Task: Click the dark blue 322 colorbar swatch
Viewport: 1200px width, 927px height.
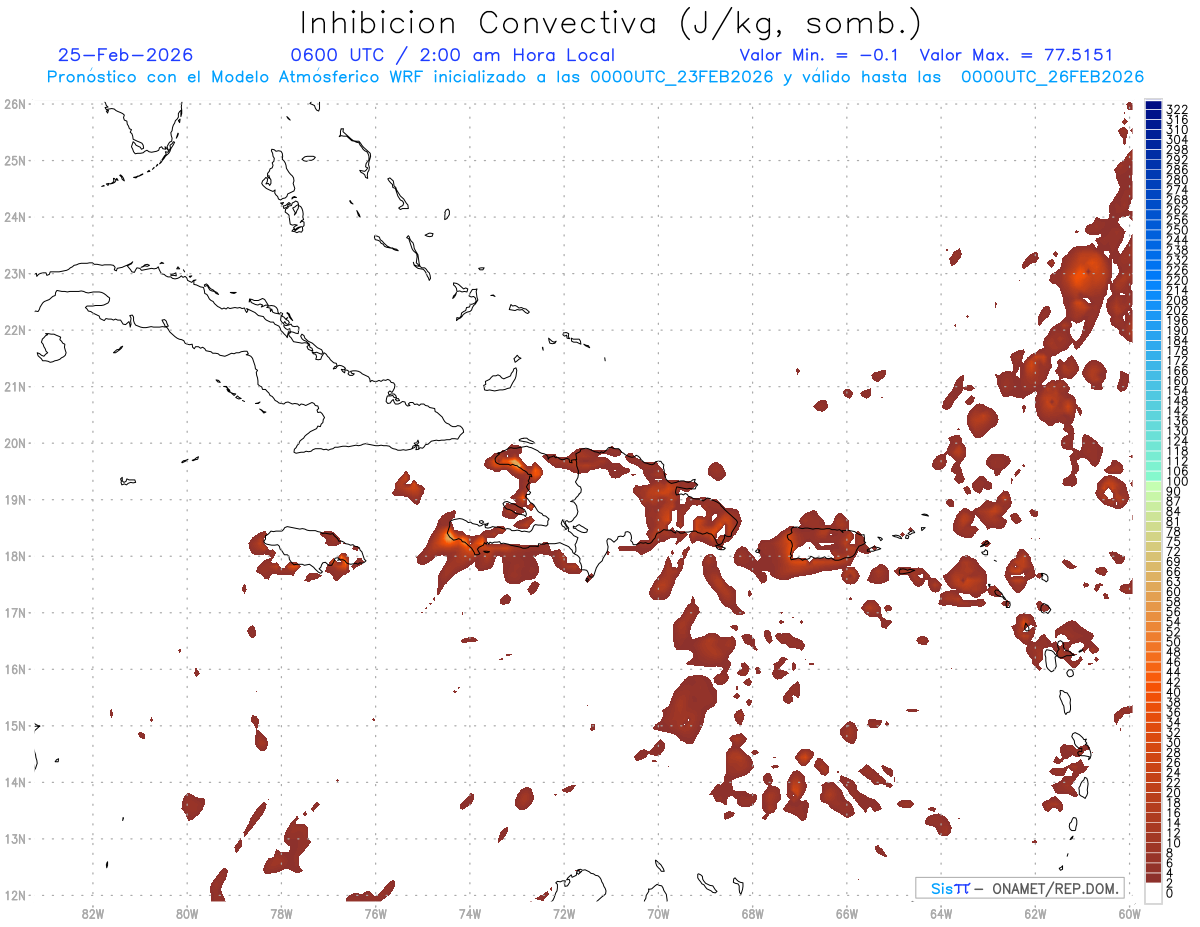Action: 1153,106
